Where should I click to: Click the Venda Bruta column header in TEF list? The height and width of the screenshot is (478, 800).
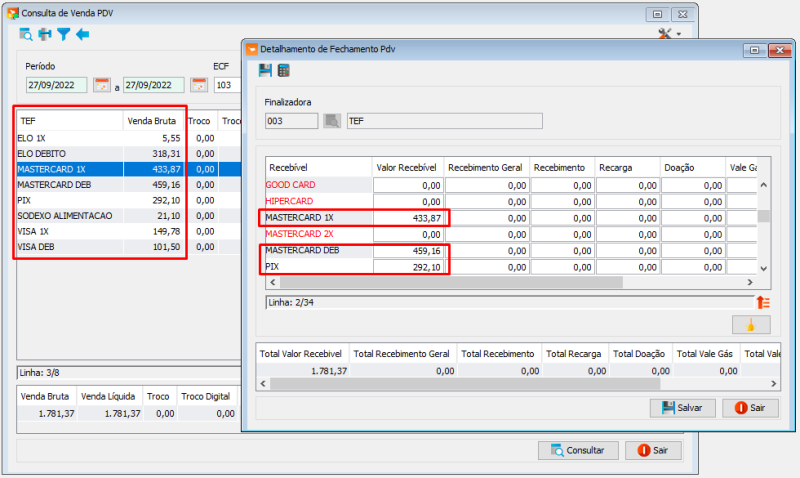(x=154, y=121)
